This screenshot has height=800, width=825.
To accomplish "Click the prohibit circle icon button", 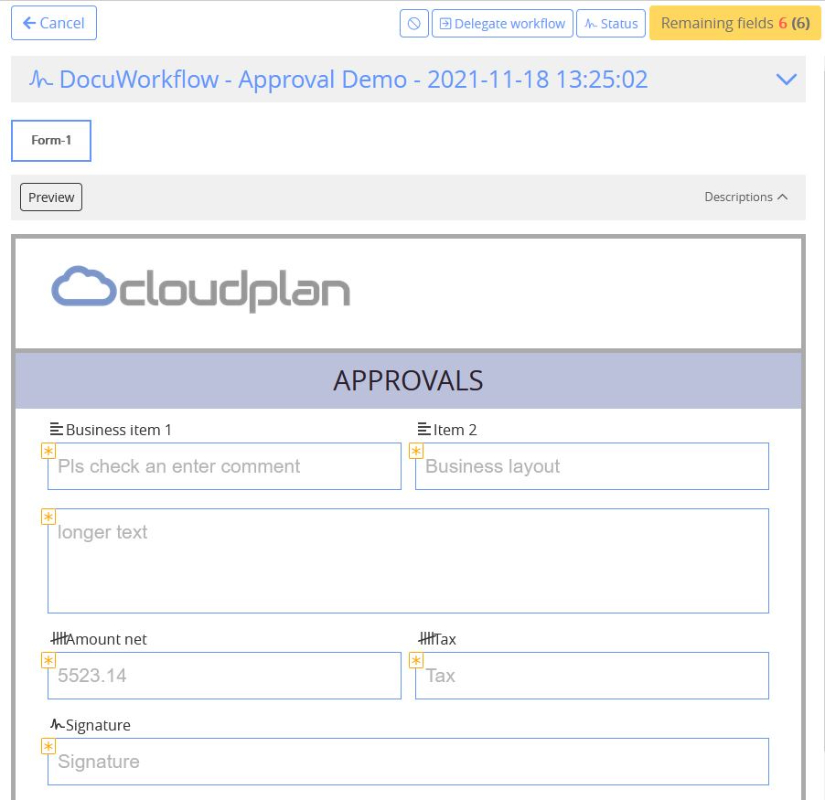I will point(414,24).
